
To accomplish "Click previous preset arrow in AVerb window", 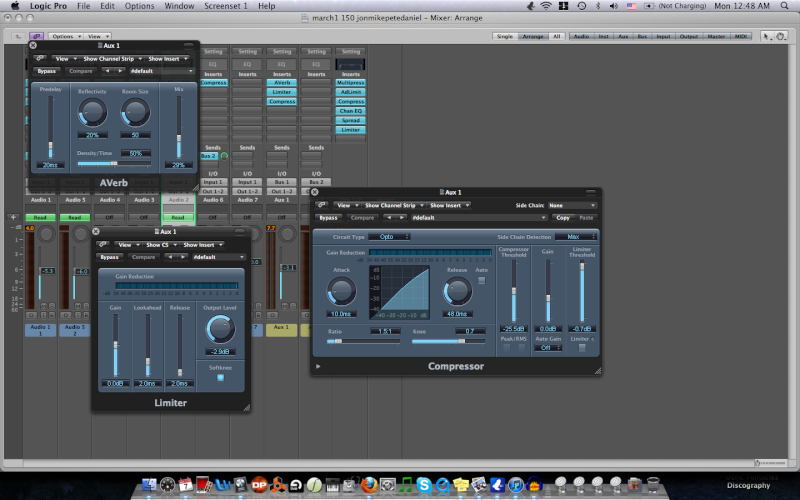I will (108, 71).
